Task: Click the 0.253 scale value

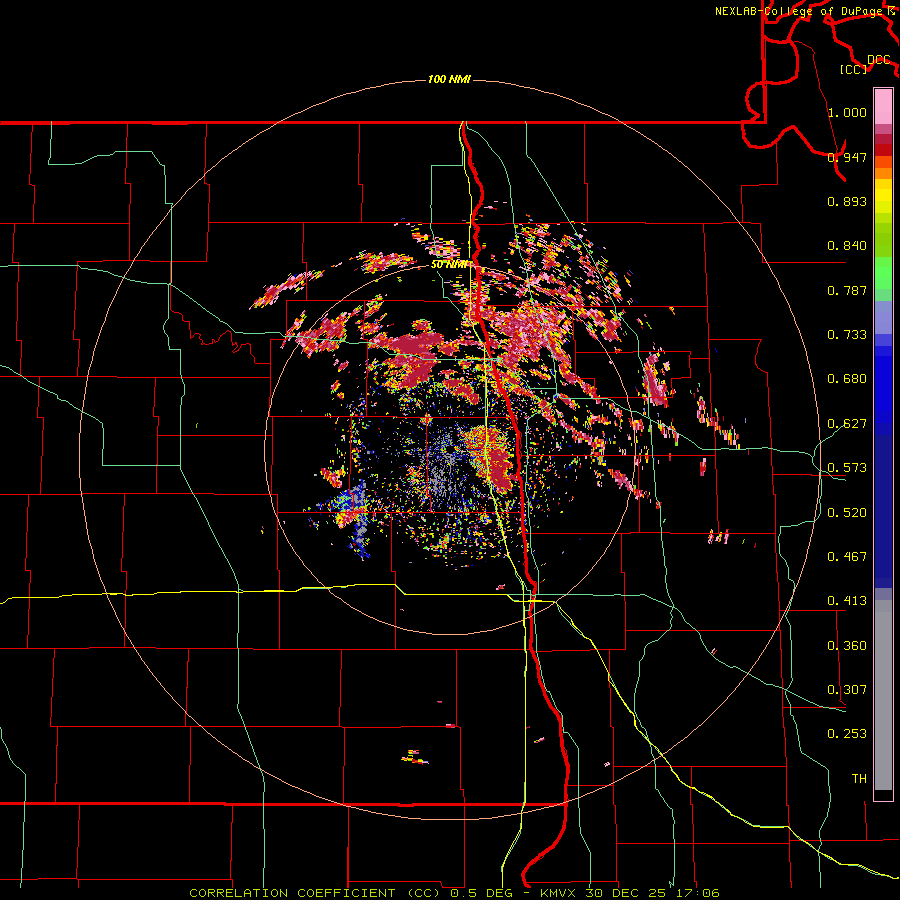Action: [x=847, y=734]
